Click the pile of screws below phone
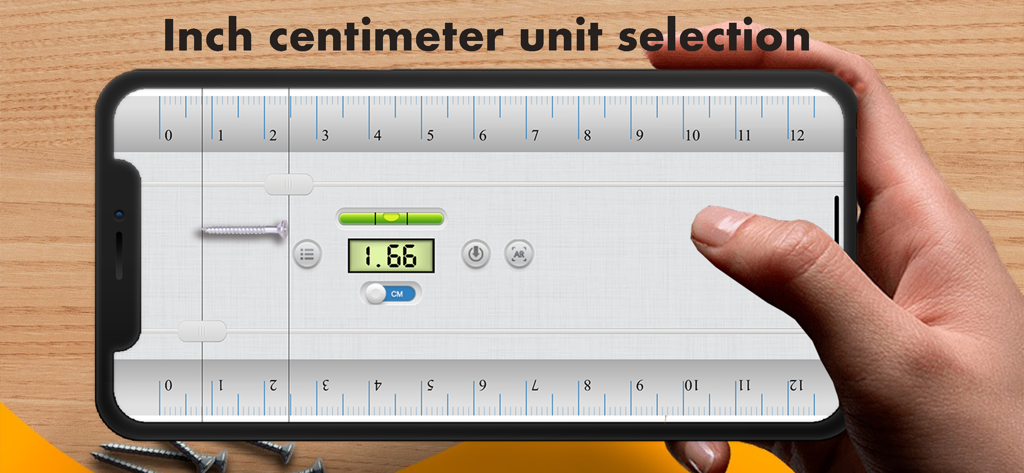Viewport: 1024px width, 473px height. (x=209, y=457)
